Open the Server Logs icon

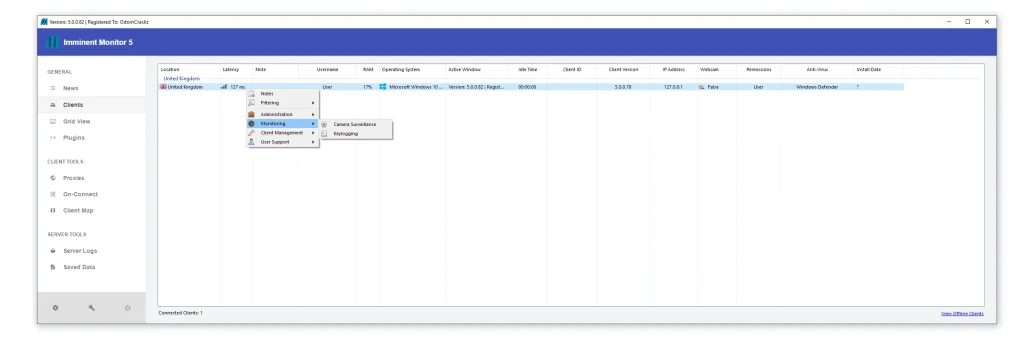tap(53, 251)
